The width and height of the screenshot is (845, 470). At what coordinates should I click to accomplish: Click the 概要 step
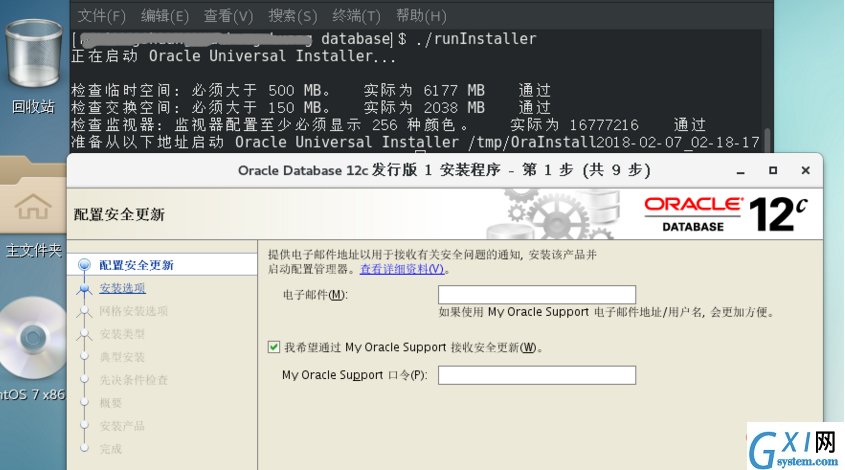(110, 403)
